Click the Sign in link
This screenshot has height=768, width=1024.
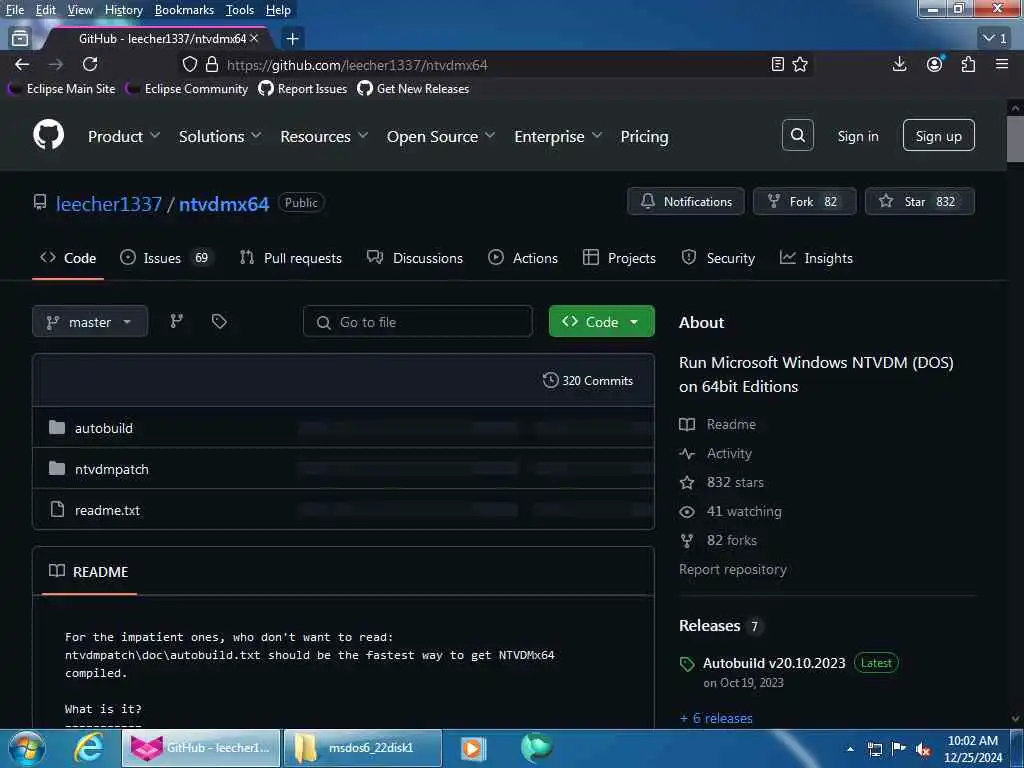(x=857, y=136)
